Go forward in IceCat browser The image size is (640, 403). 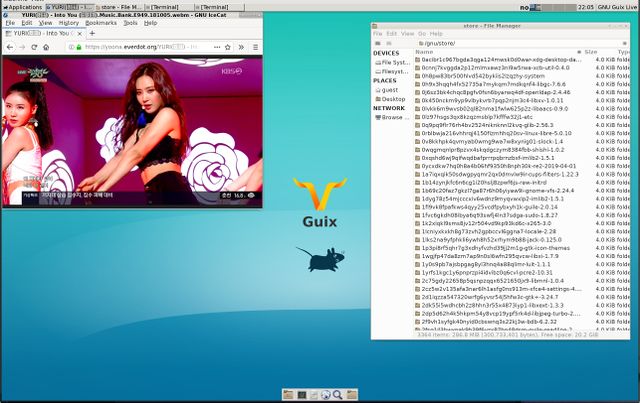pyautogui.click(x=22, y=47)
